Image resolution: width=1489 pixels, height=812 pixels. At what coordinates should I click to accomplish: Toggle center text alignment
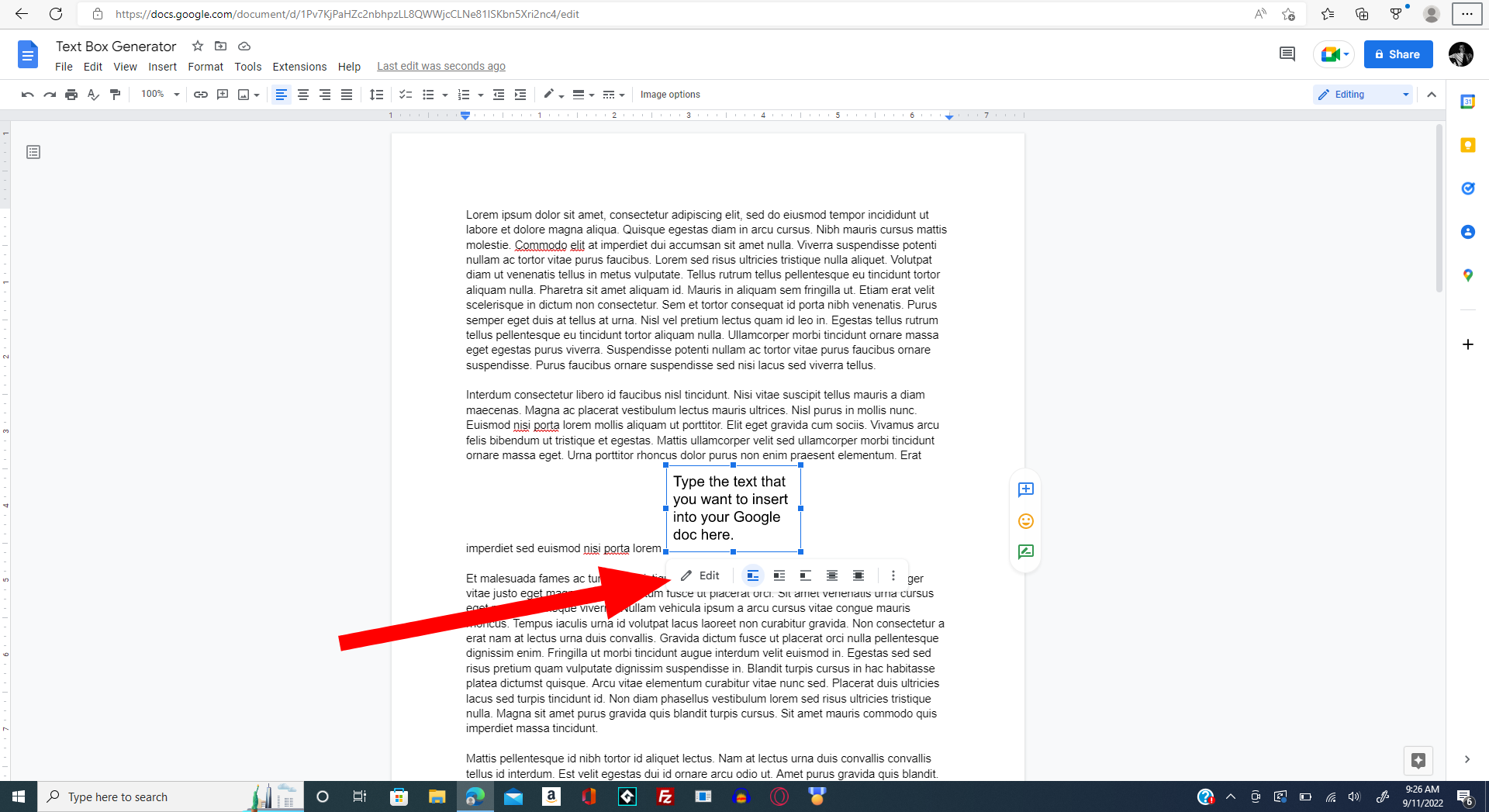pos(303,94)
